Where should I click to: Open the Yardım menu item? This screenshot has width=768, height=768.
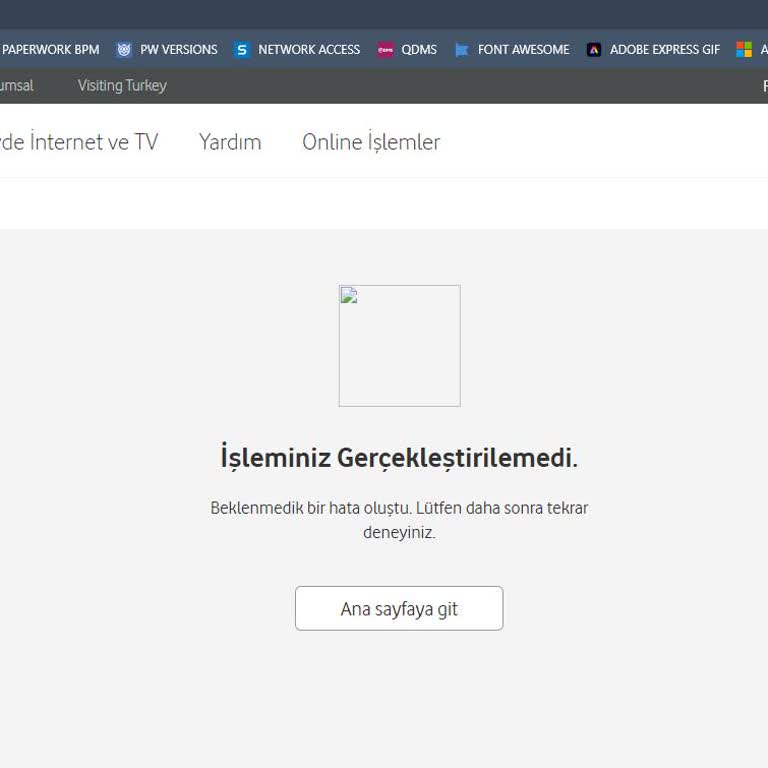pos(230,142)
